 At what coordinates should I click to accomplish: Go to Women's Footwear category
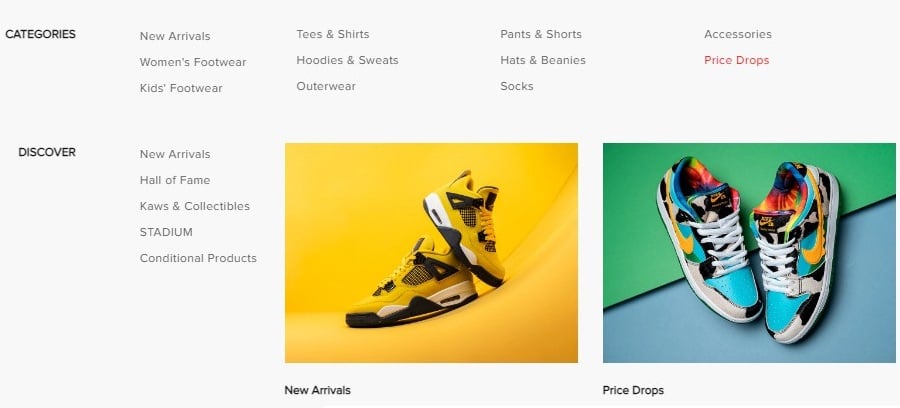click(x=193, y=62)
